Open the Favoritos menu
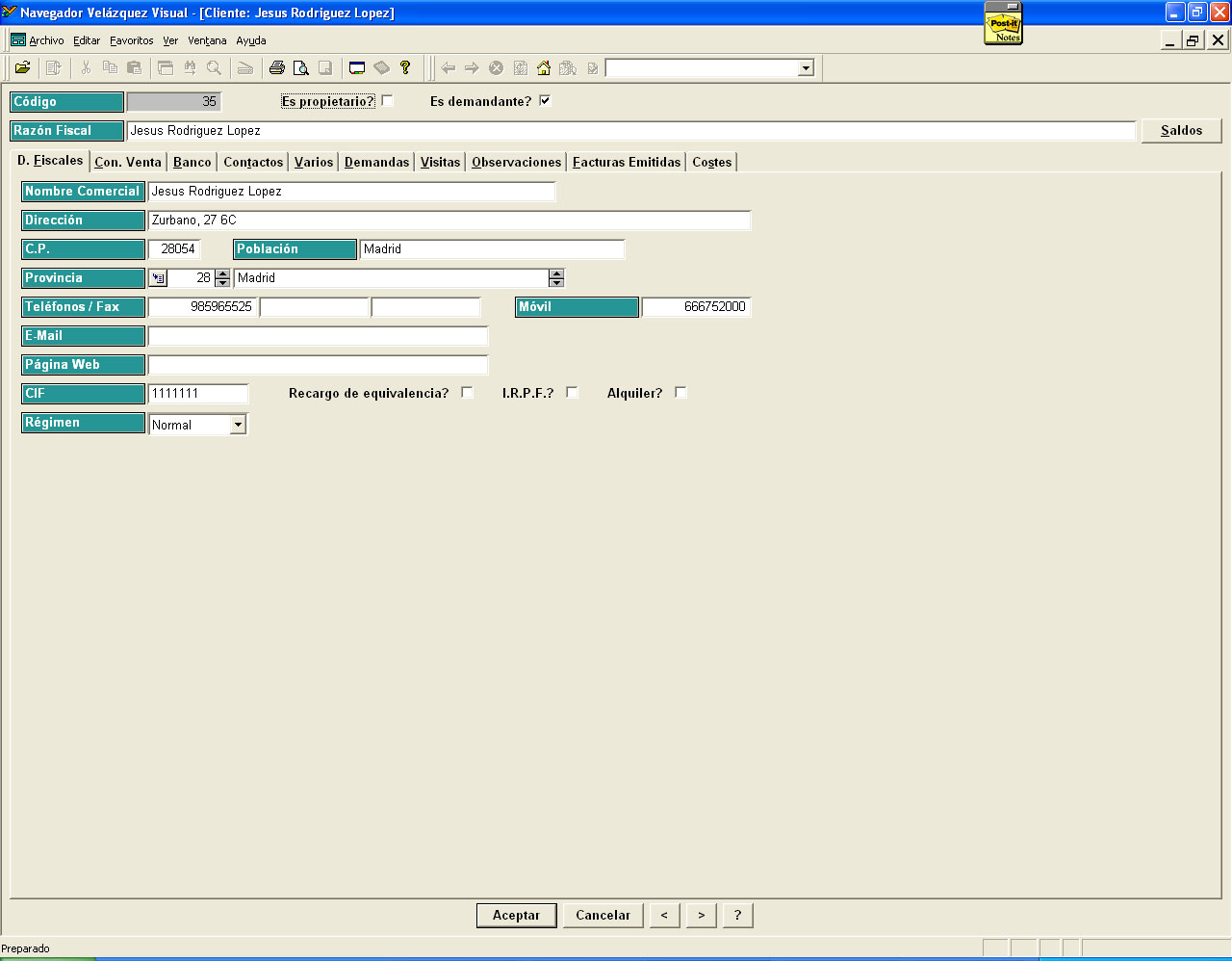Image resolution: width=1232 pixels, height=961 pixels. pyautogui.click(x=132, y=40)
